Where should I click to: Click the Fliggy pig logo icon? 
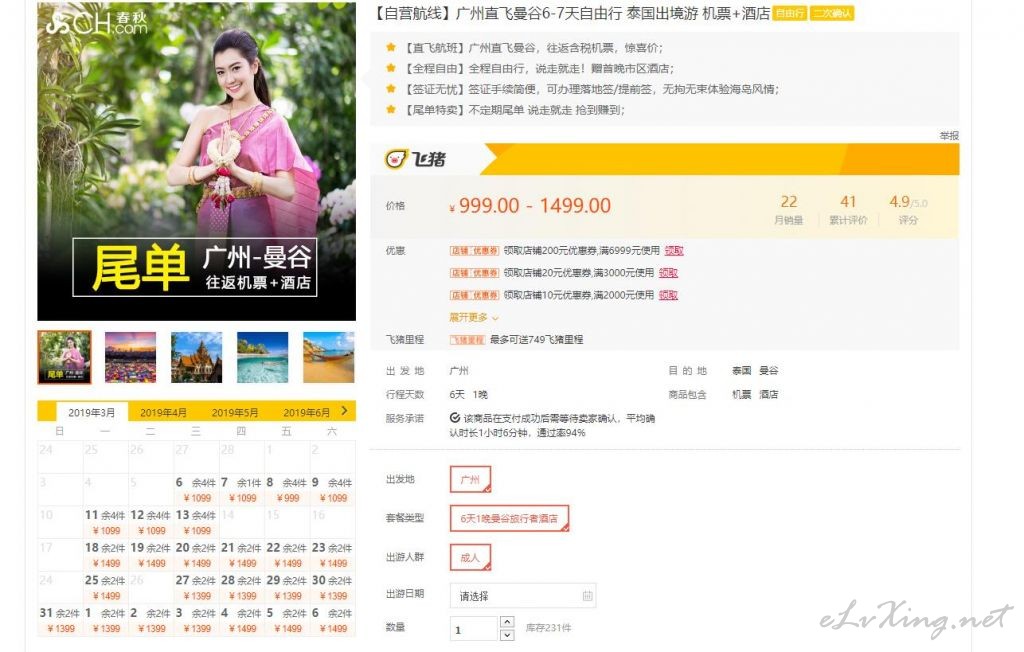pos(395,159)
